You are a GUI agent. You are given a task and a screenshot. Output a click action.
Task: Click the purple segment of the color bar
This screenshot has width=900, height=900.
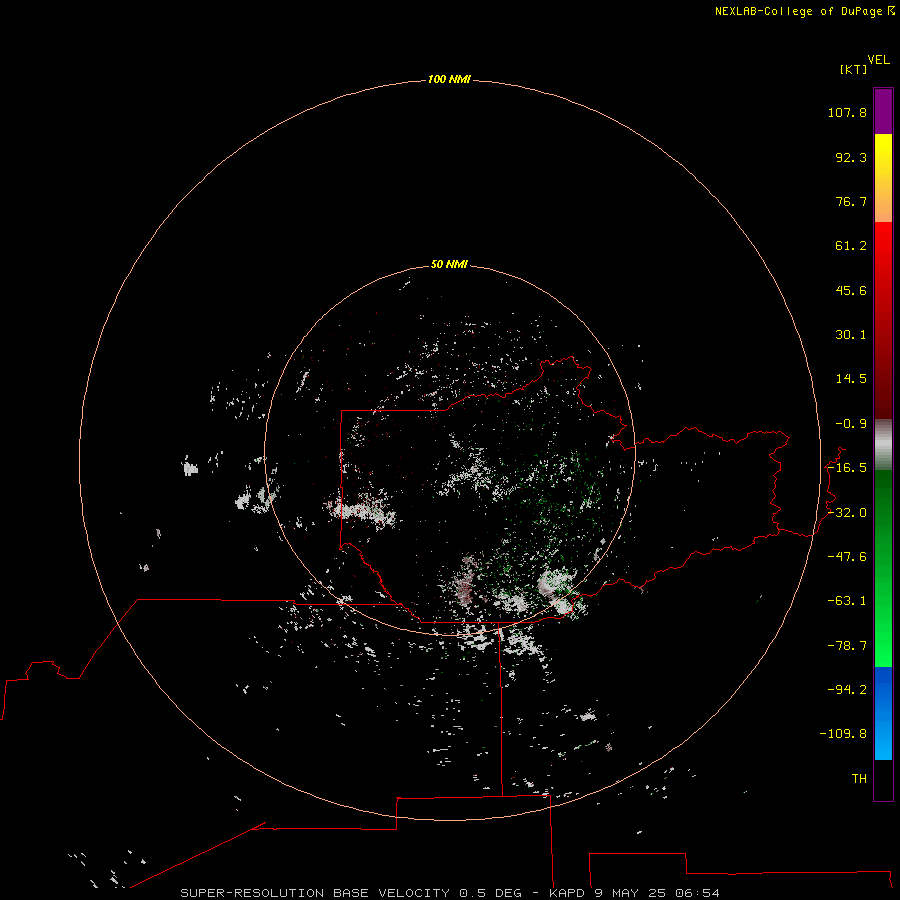pyautogui.click(x=883, y=111)
